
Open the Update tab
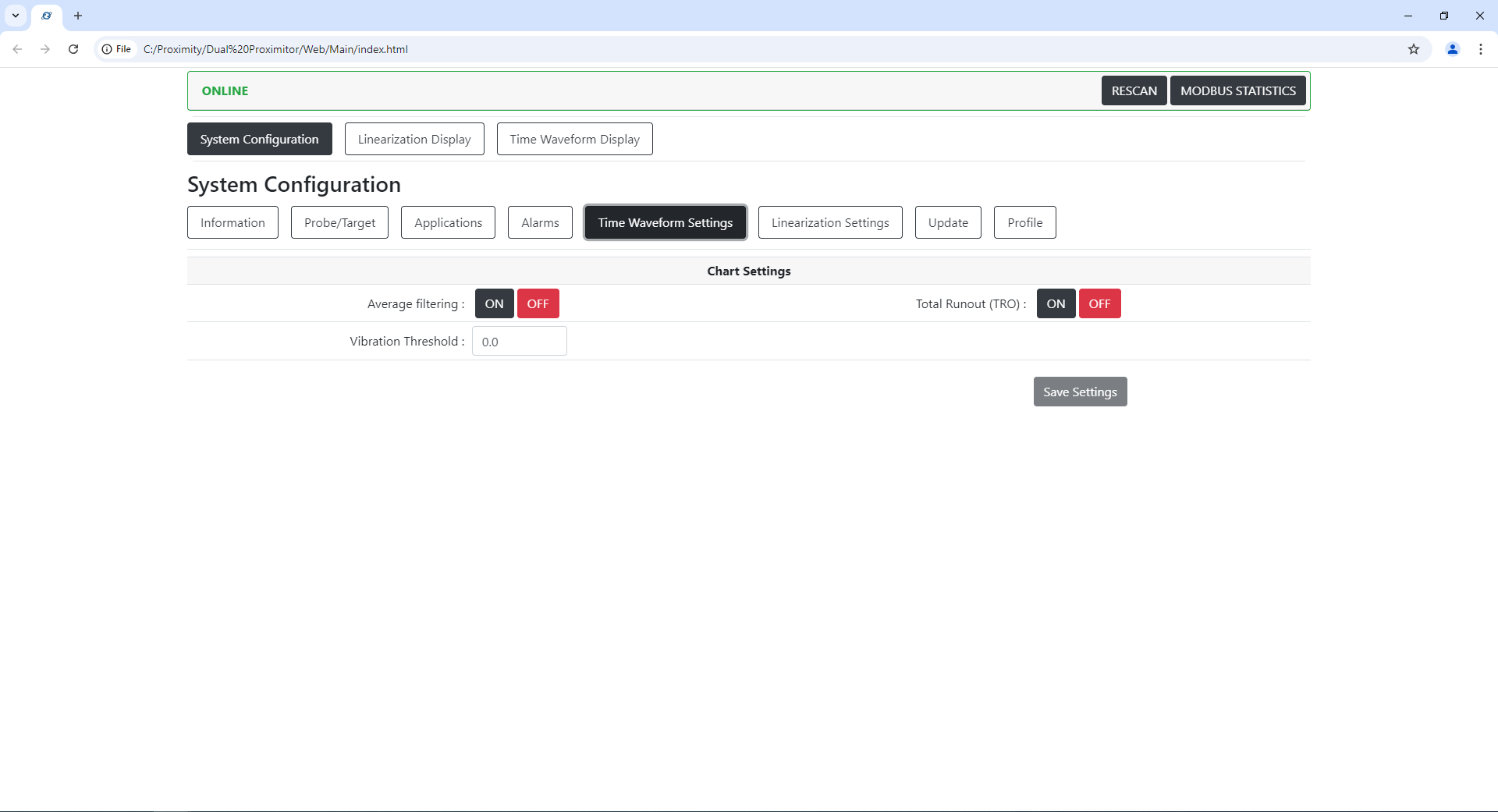(x=948, y=222)
